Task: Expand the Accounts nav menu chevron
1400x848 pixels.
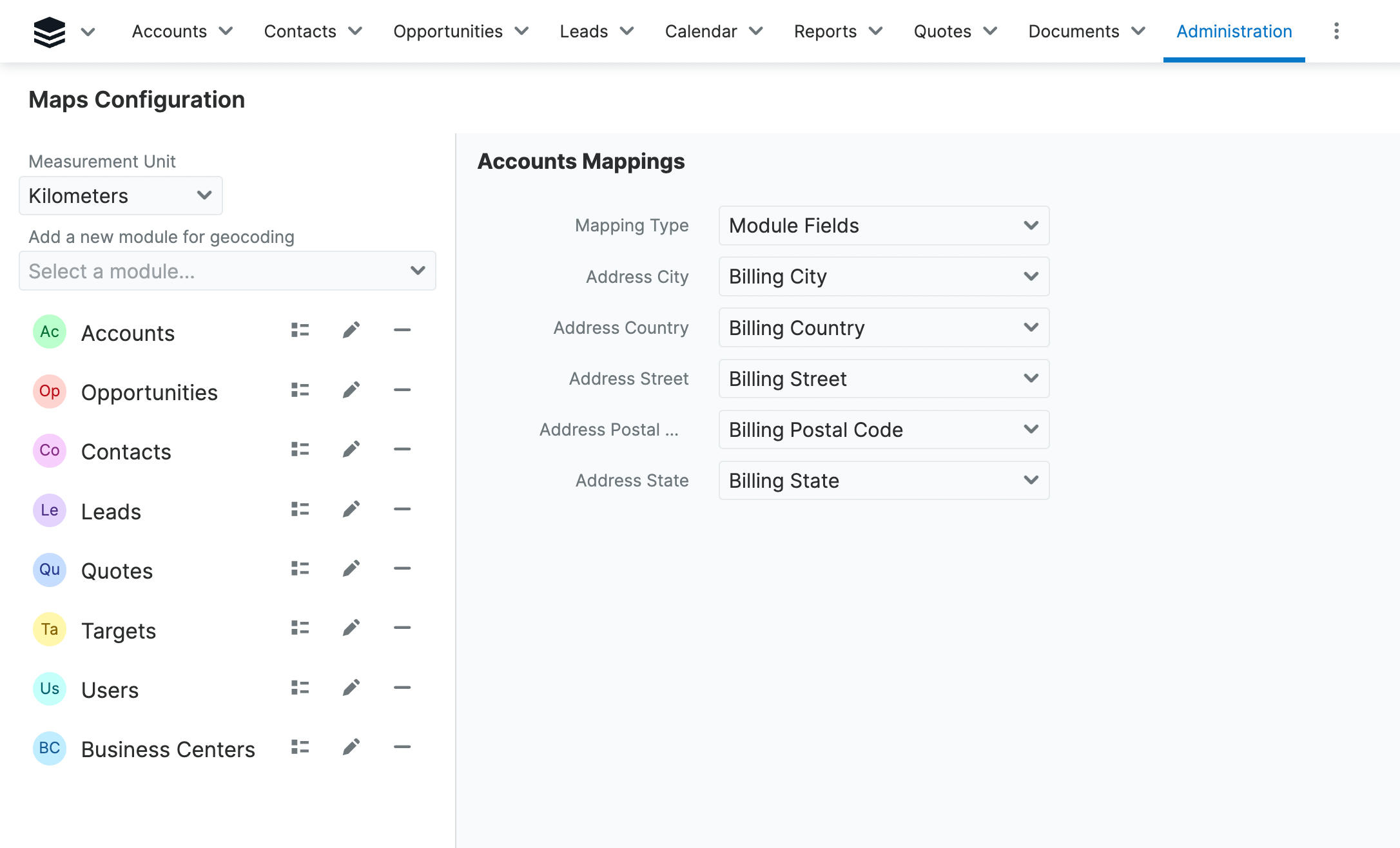Action: pyautogui.click(x=226, y=31)
